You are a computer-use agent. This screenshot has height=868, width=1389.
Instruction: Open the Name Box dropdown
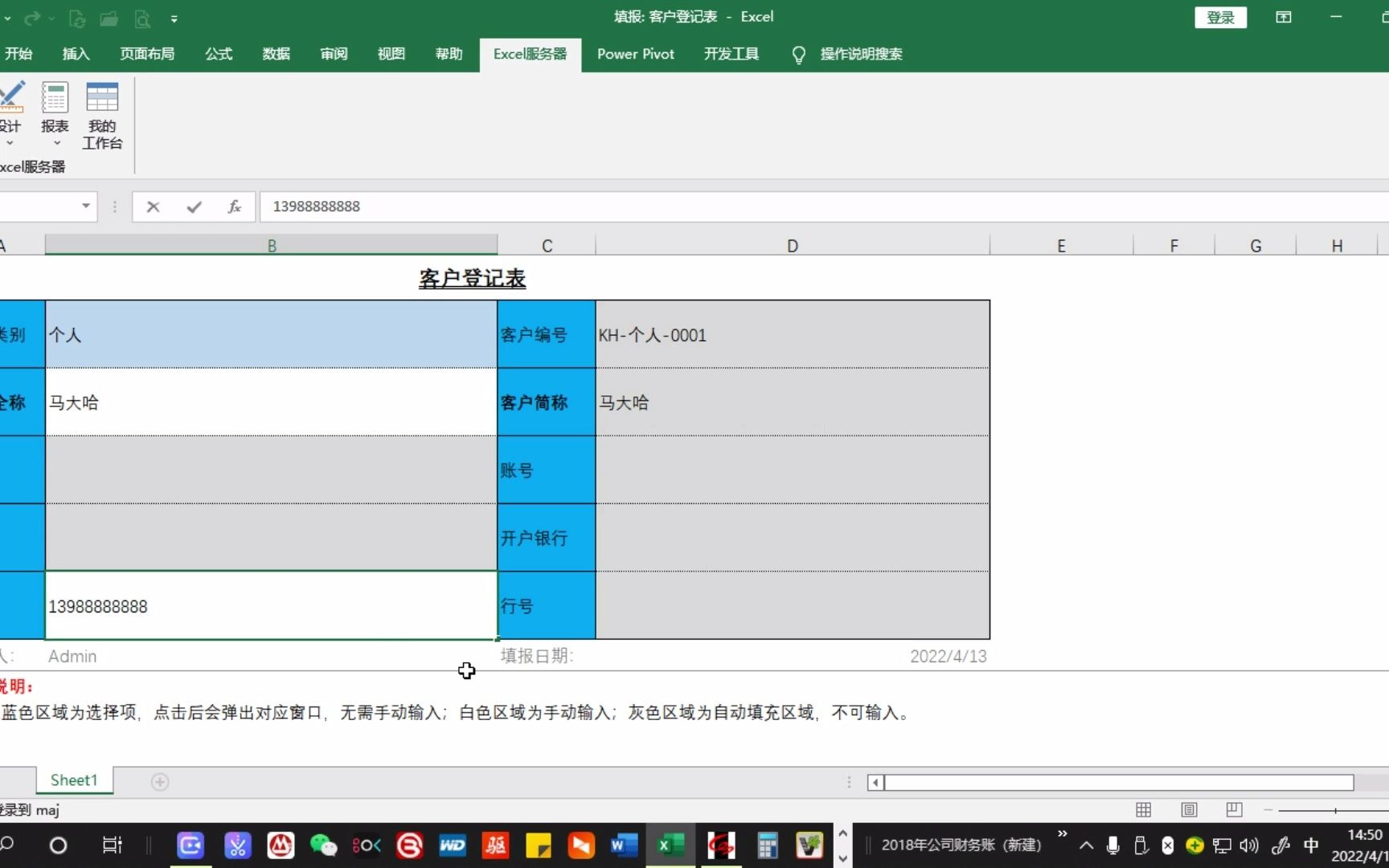[85, 207]
